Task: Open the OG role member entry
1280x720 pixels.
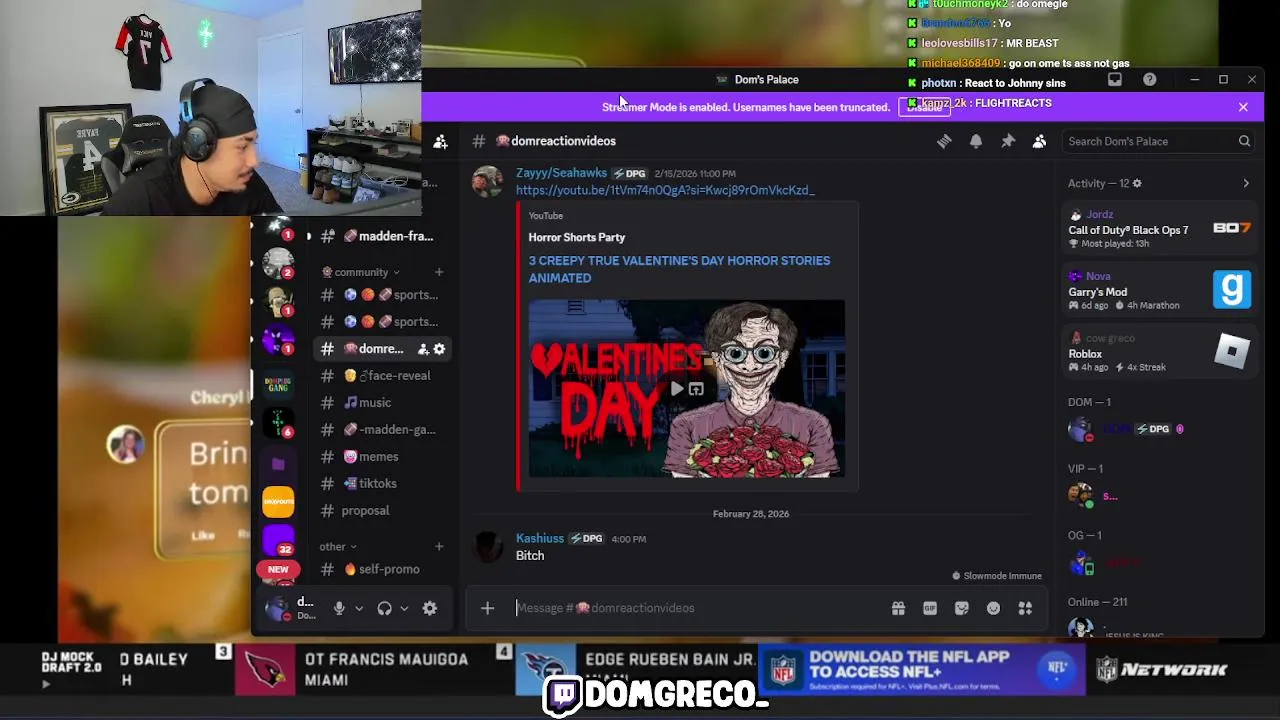Action: [x=1160, y=564]
